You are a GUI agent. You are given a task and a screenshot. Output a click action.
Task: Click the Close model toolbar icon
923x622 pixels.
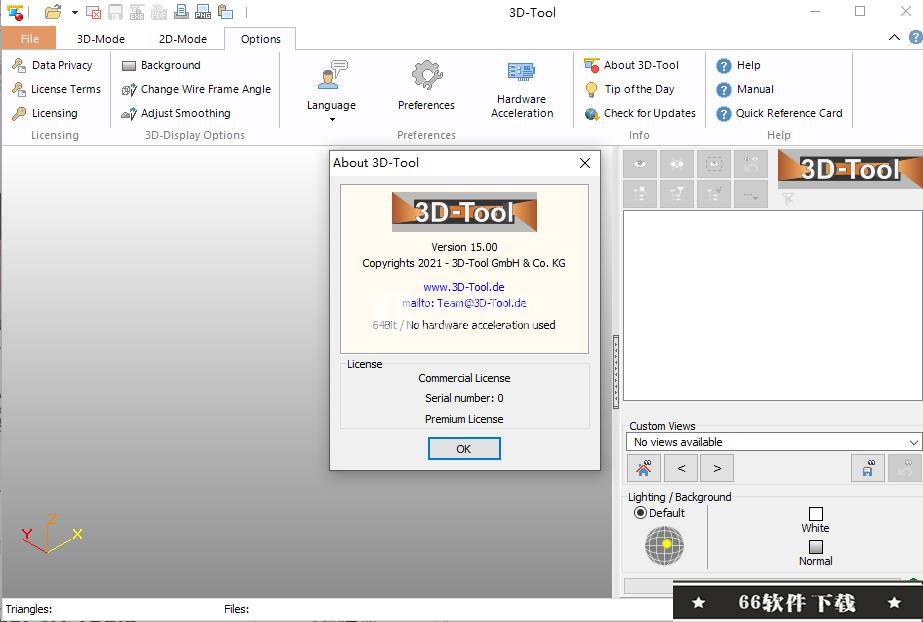pyautogui.click(x=93, y=12)
